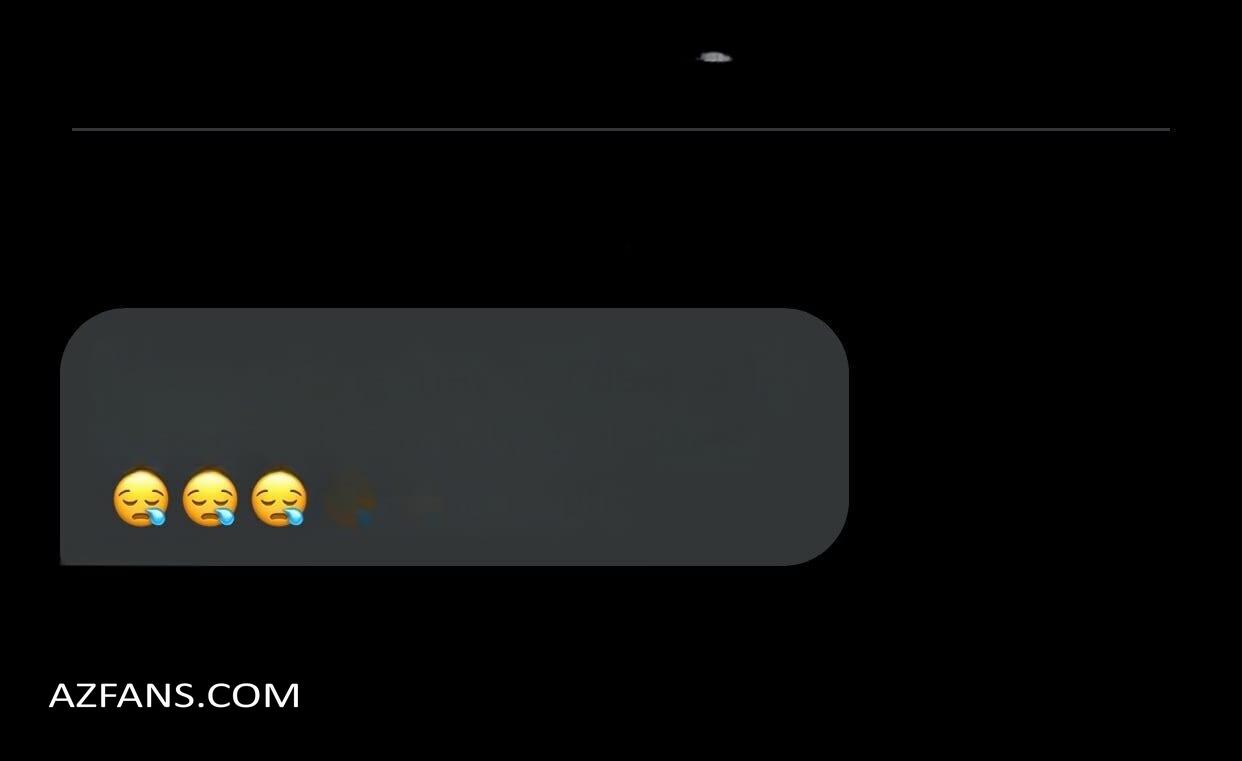
Task: Click the first sleepy face emoji
Action: [141, 498]
